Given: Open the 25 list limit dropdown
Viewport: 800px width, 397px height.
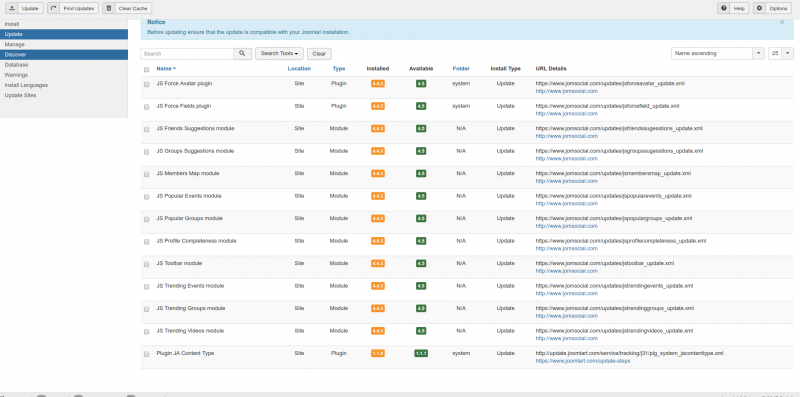Looking at the screenshot, I should [x=781, y=54].
